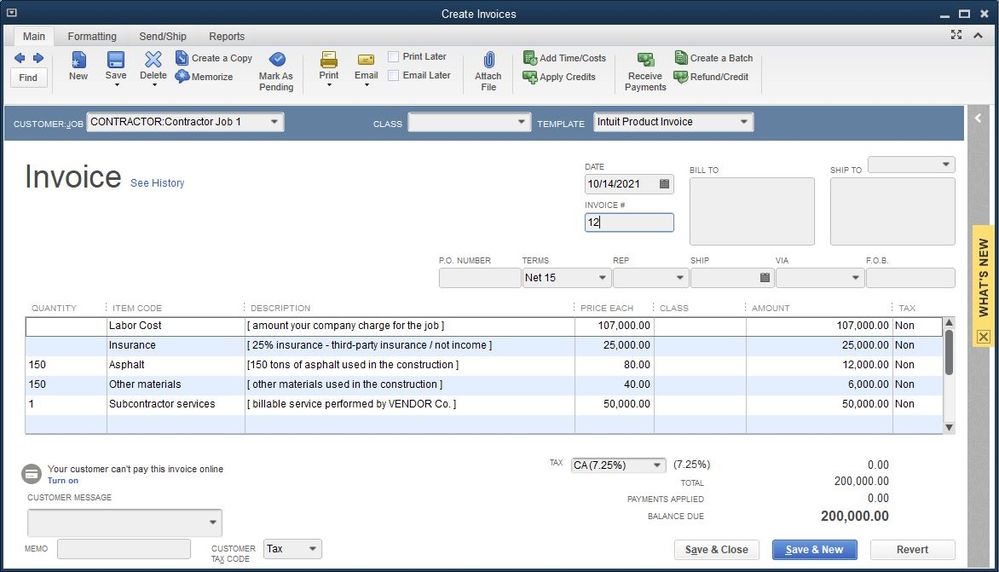Go to the next invoice arrow

point(38,58)
